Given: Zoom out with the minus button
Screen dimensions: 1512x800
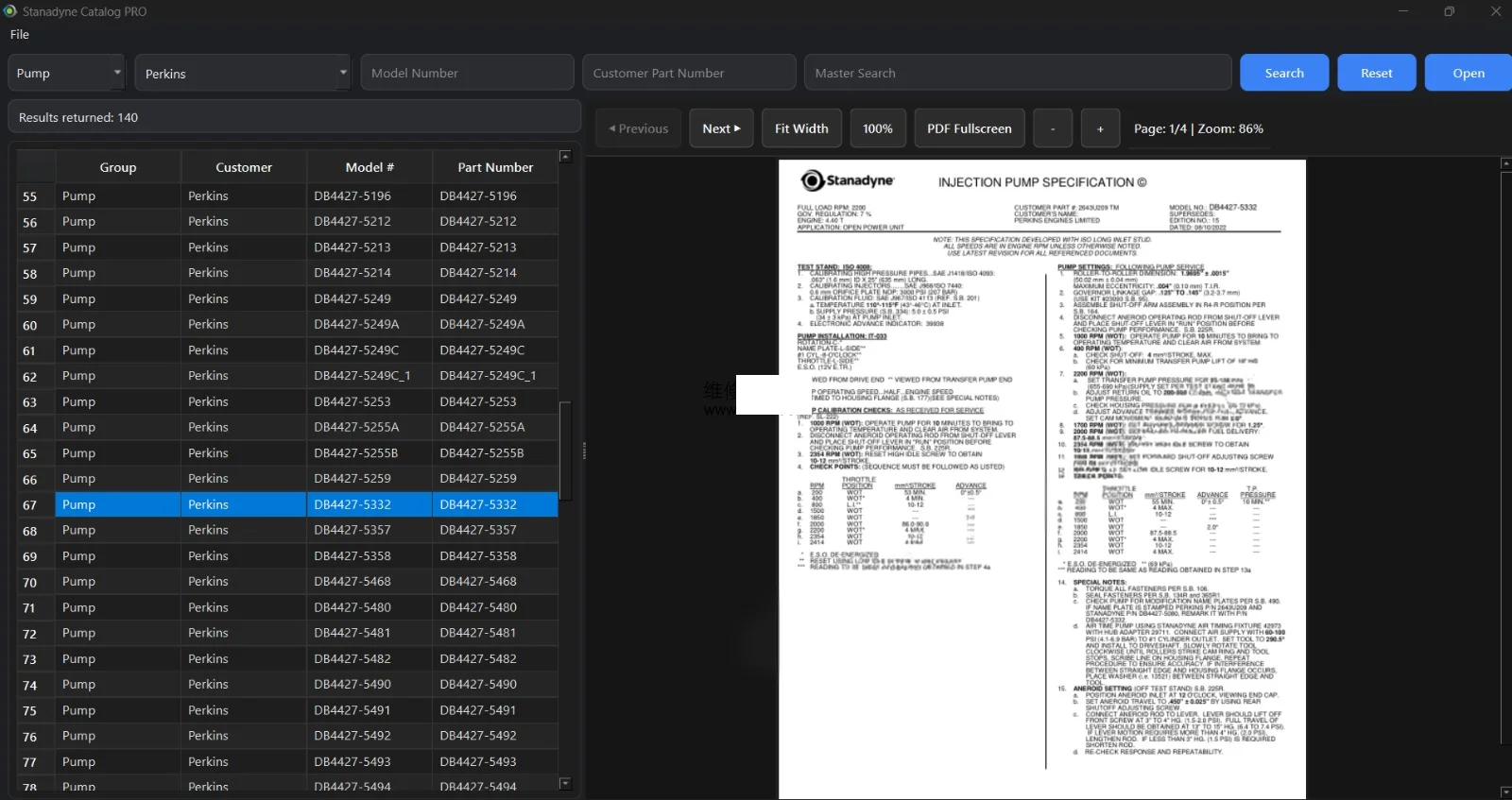Looking at the screenshot, I should point(1053,128).
